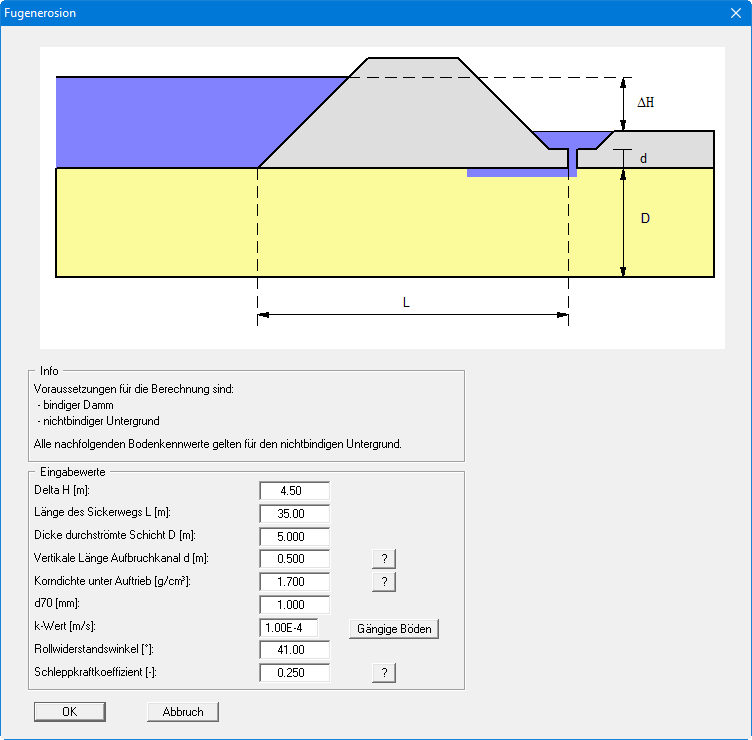The height and width of the screenshot is (740, 752).
Task: Click the ΔH label in the diagram
Action: click(645, 102)
